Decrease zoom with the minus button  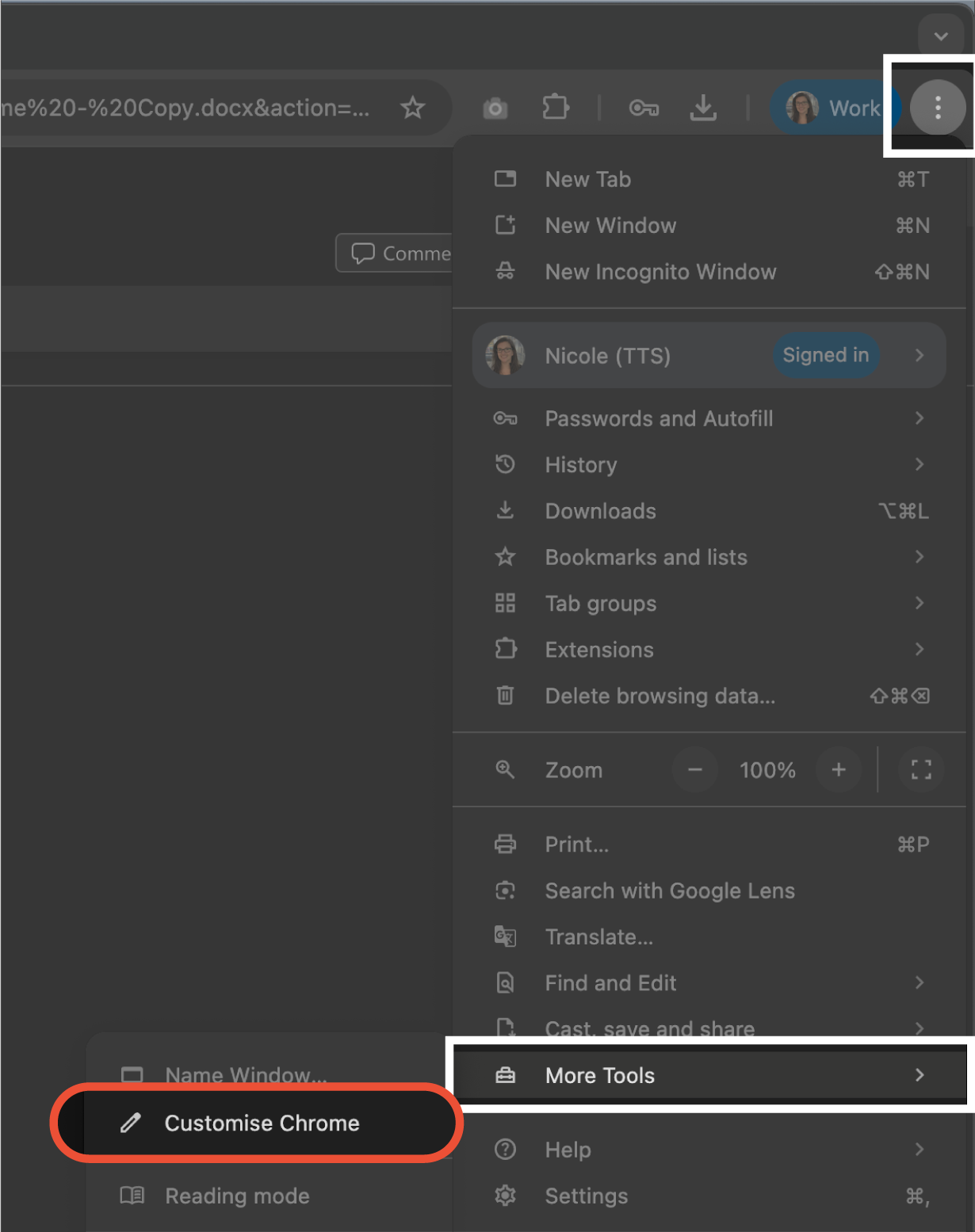click(x=695, y=769)
